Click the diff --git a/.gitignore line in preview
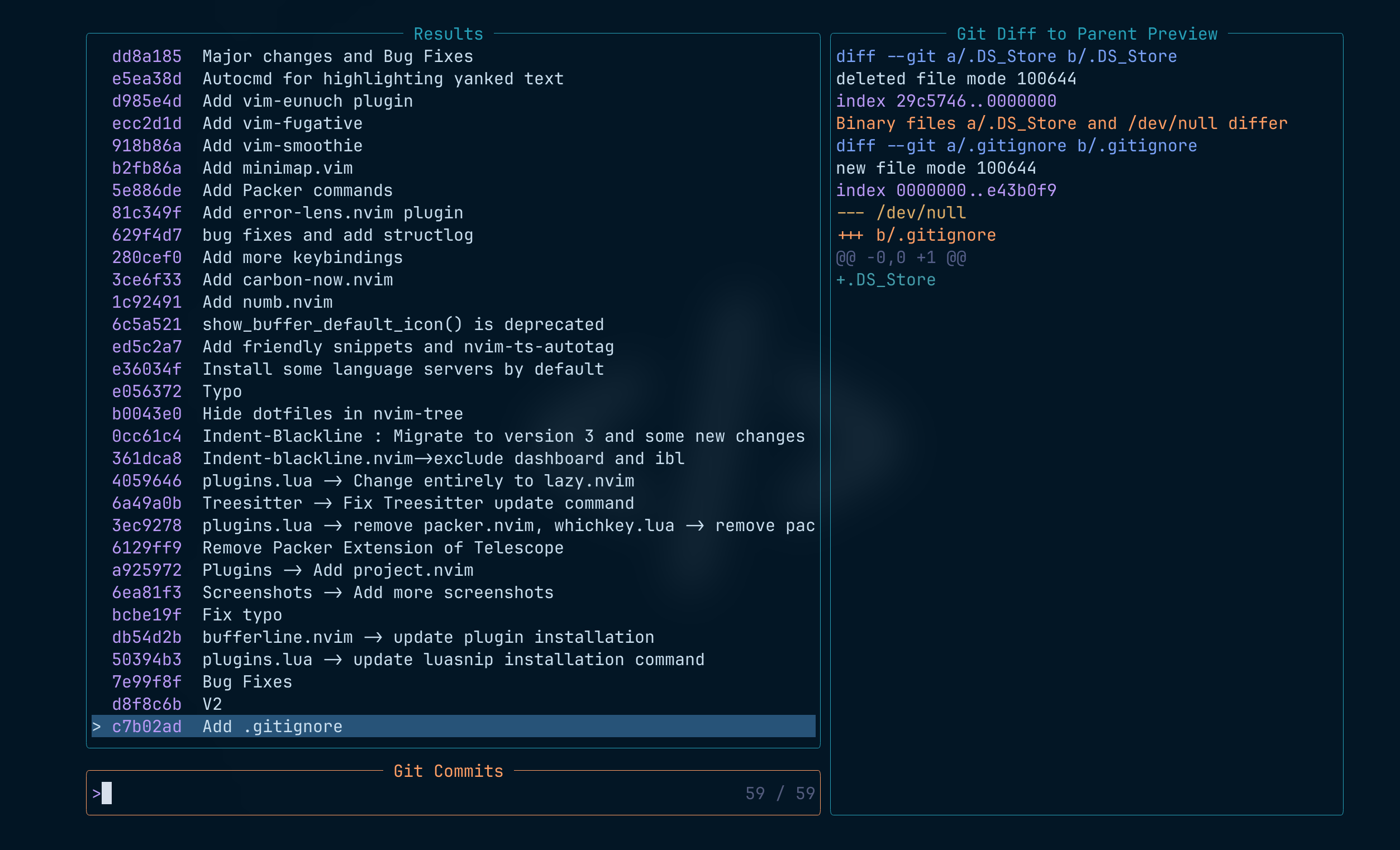1400x850 pixels. (x=1016, y=145)
